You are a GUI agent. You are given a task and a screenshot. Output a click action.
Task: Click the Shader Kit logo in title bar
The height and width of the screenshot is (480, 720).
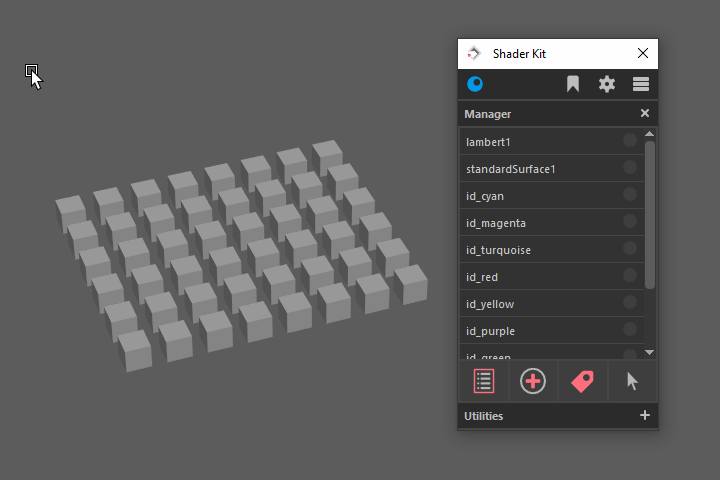coord(473,54)
